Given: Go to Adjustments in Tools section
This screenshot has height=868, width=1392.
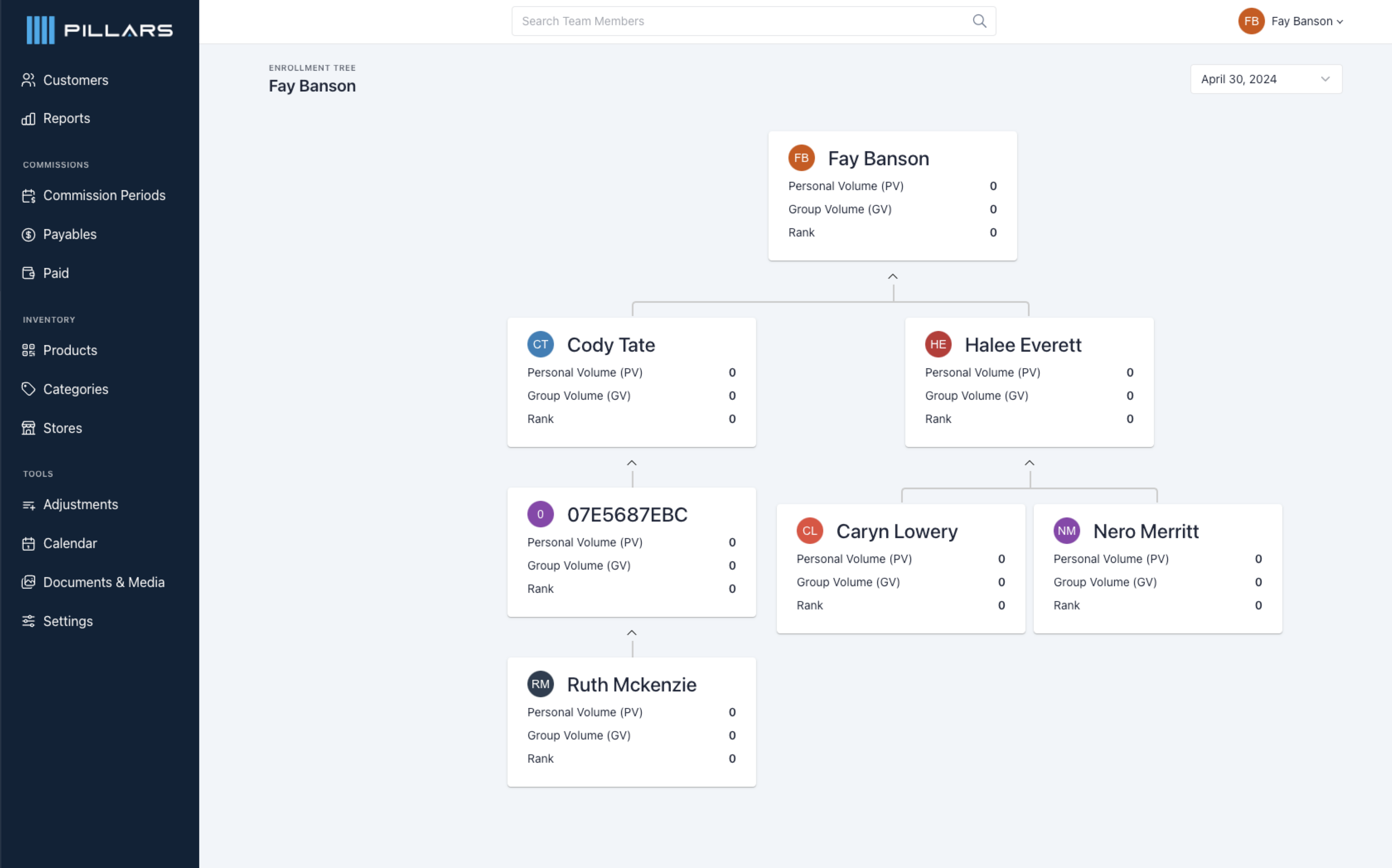Looking at the screenshot, I should [x=80, y=505].
